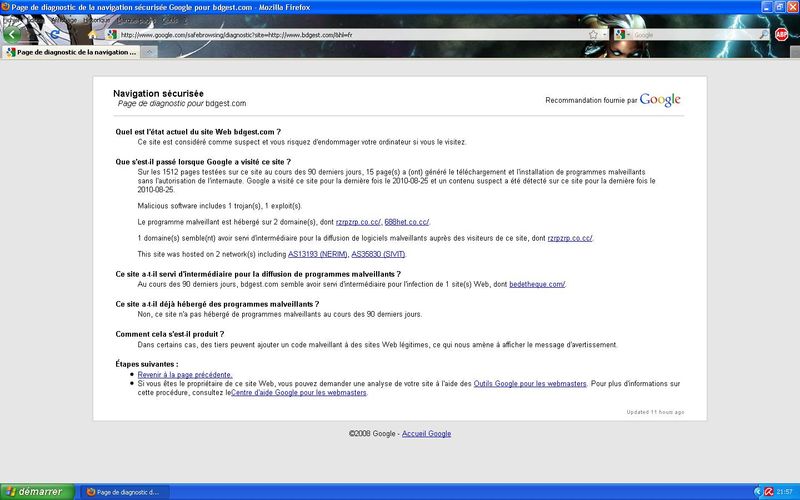Click the green Back navigation arrow

click(13, 34)
